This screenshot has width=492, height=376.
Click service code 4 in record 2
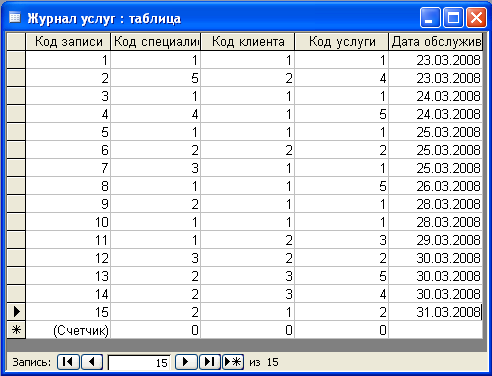(x=342, y=78)
